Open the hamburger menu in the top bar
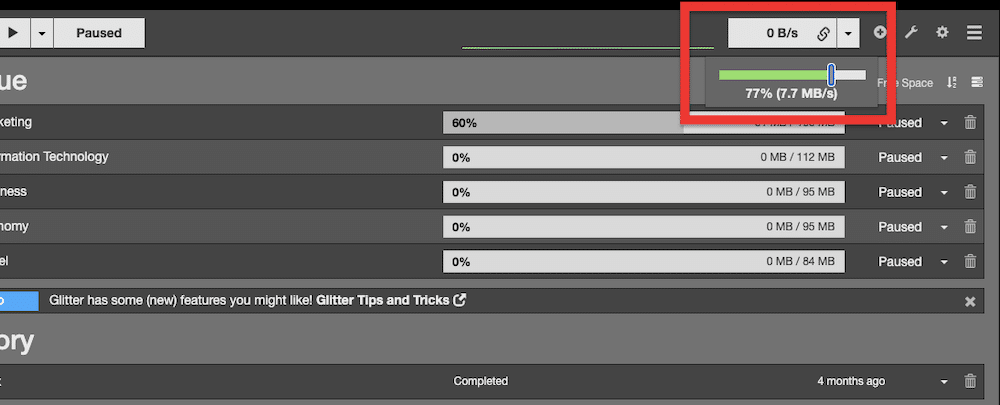Screen dimensions: 1000x405 (974, 32)
